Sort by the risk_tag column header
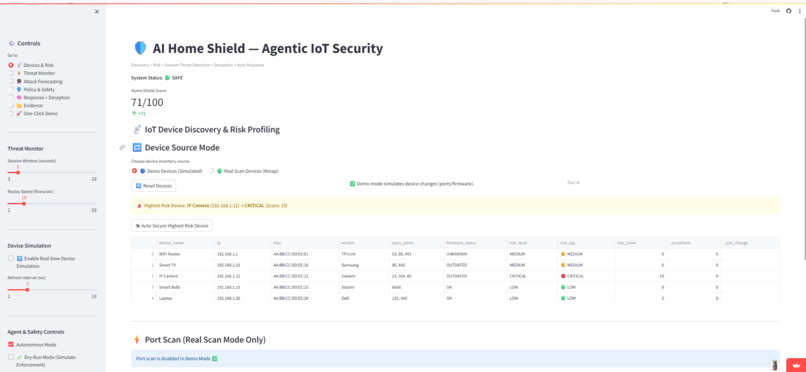 (x=586, y=243)
